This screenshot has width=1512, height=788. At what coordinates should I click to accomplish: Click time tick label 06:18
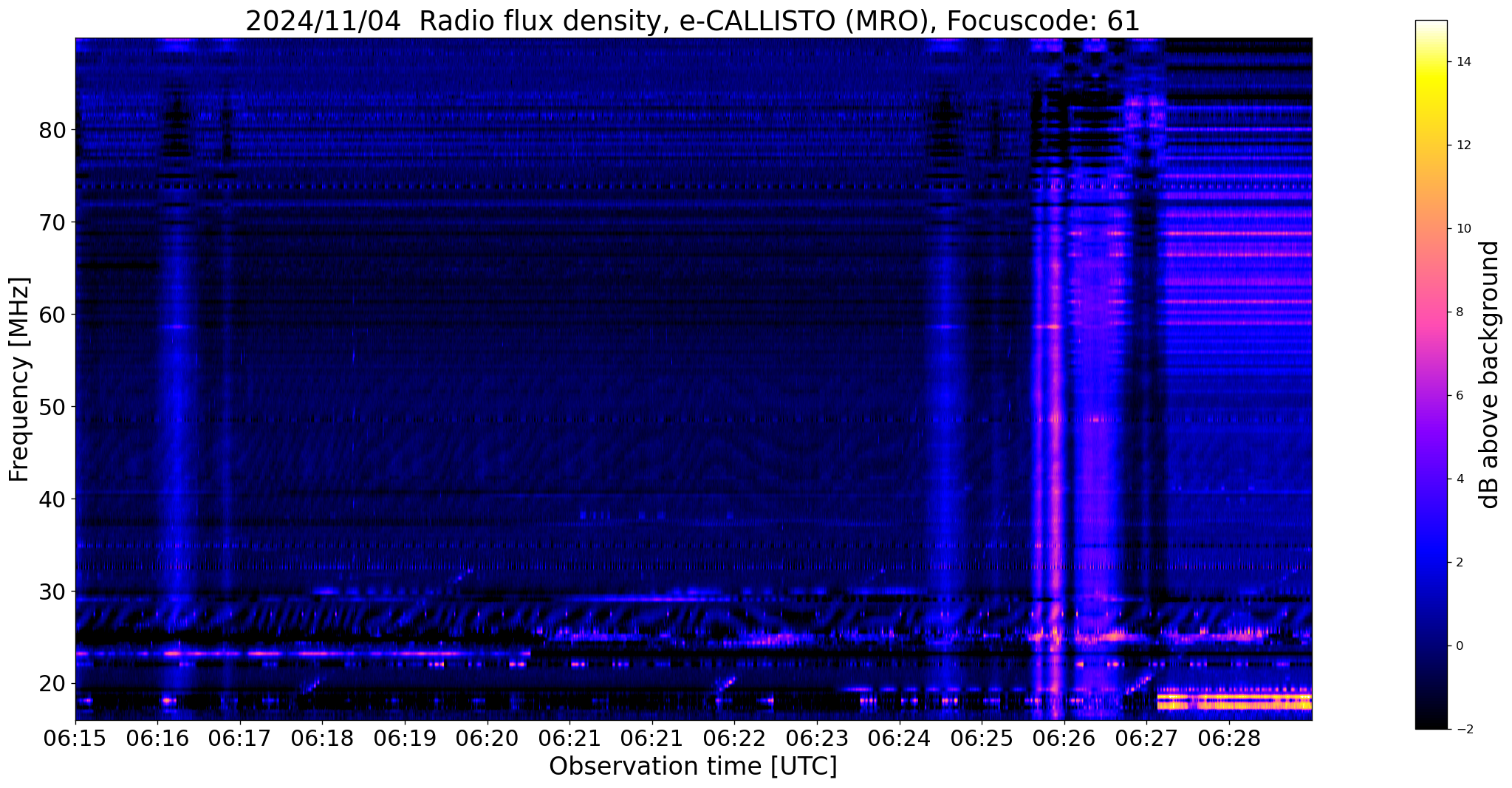pyautogui.click(x=322, y=738)
